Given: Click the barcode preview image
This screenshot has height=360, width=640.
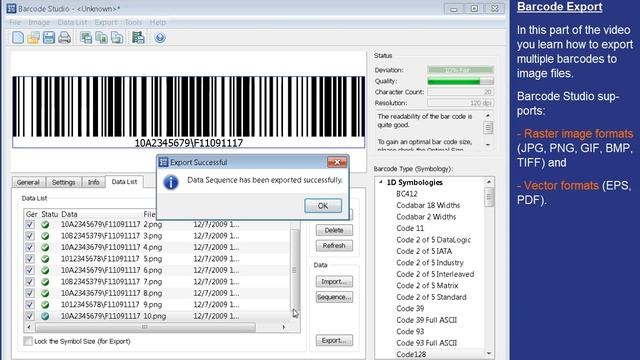Looking at the screenshot, I should [x=188, y=111].
